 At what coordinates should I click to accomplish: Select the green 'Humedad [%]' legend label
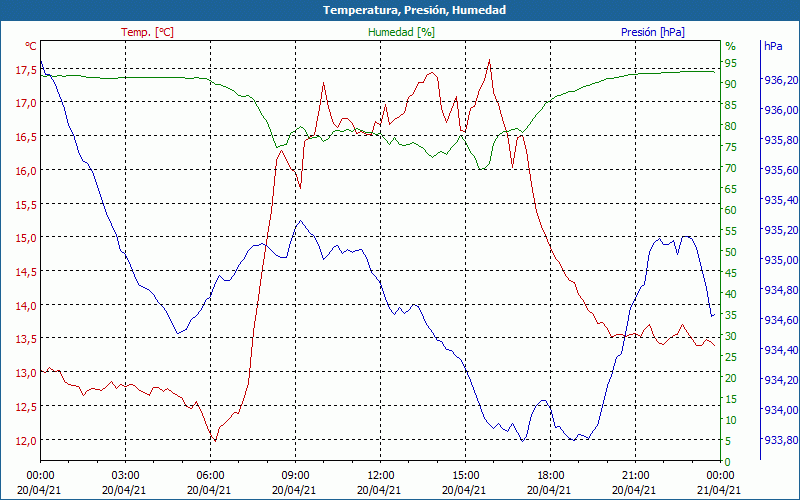coord(401,32)
